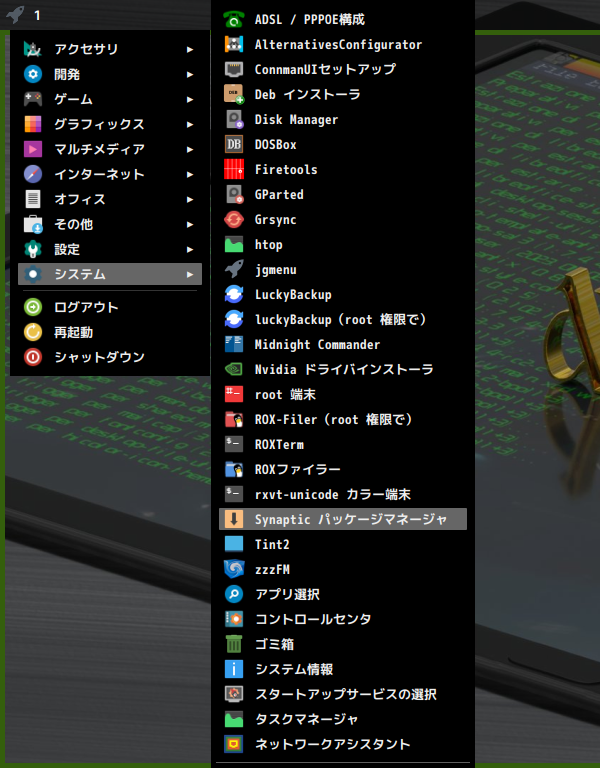Image resolution: width=600 pixels, height=768 pixels.
Task: Click the コントロールセンタ icon
Action: (234, 619)
